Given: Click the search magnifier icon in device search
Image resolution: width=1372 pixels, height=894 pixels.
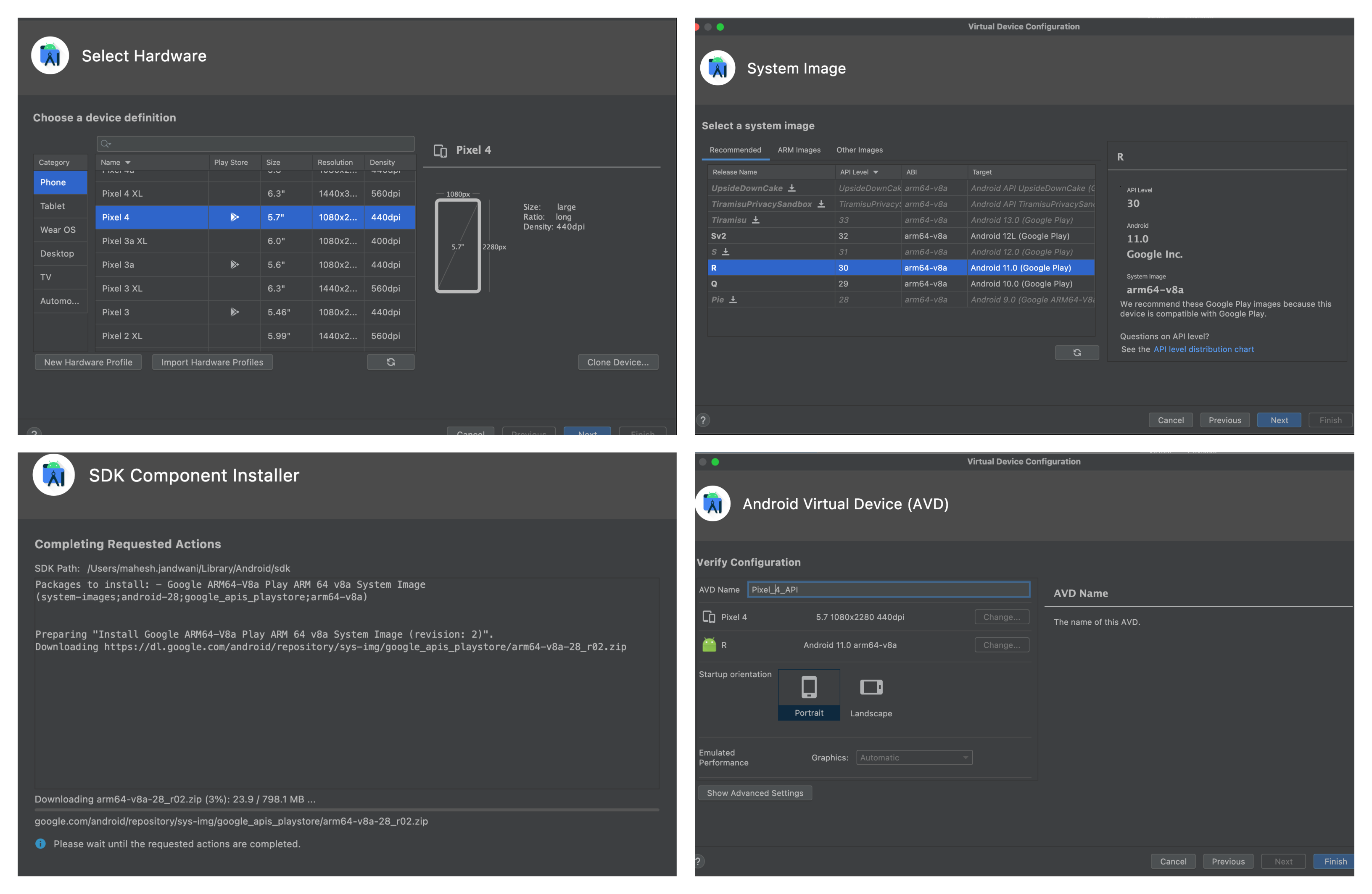Looking at the screenshot, I should click(105, 144).
